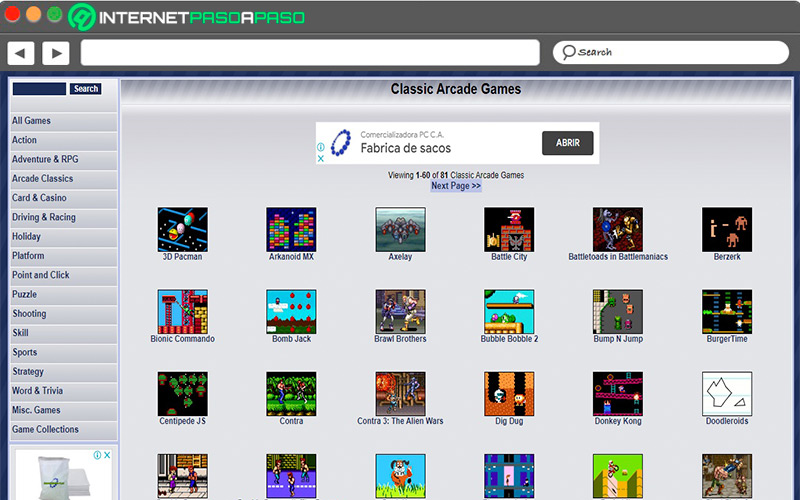Screen dimensions: 800x500
Task: Play the Berzerk game icon
Action: (727, 230)
